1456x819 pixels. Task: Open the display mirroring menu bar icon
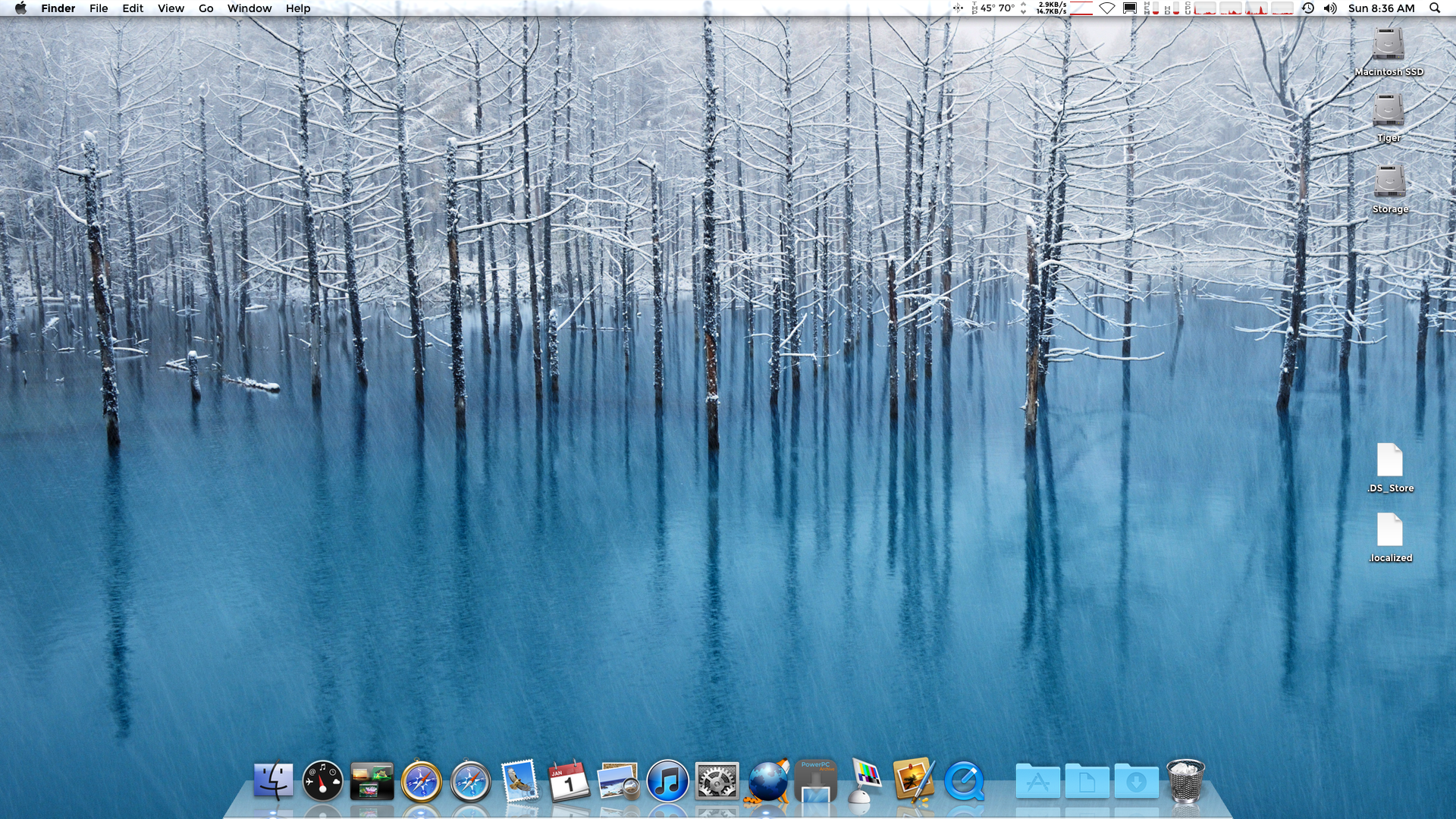tap(1130, 8)
